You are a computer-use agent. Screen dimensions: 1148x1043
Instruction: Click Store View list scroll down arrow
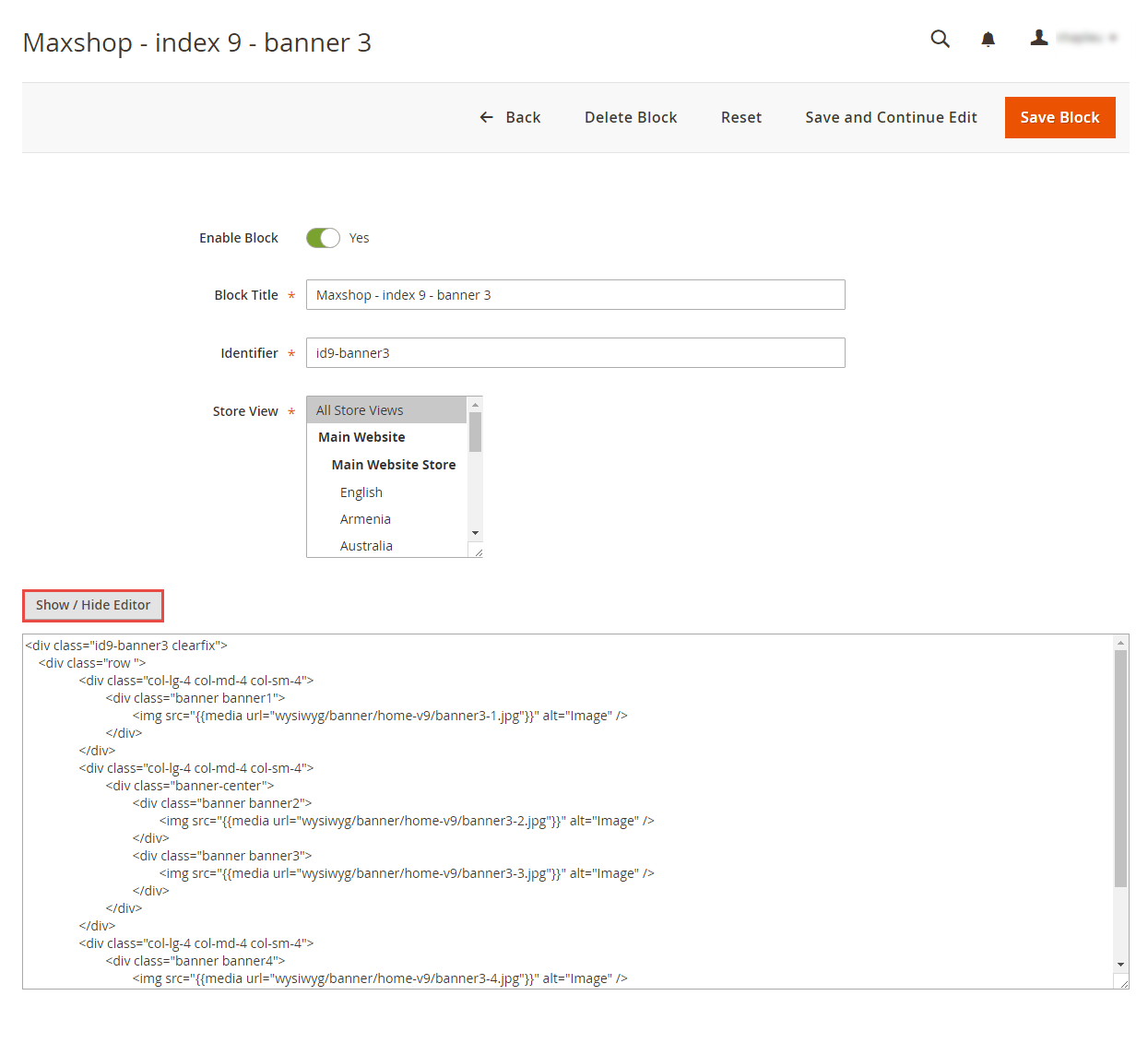[x=476, y=533]
